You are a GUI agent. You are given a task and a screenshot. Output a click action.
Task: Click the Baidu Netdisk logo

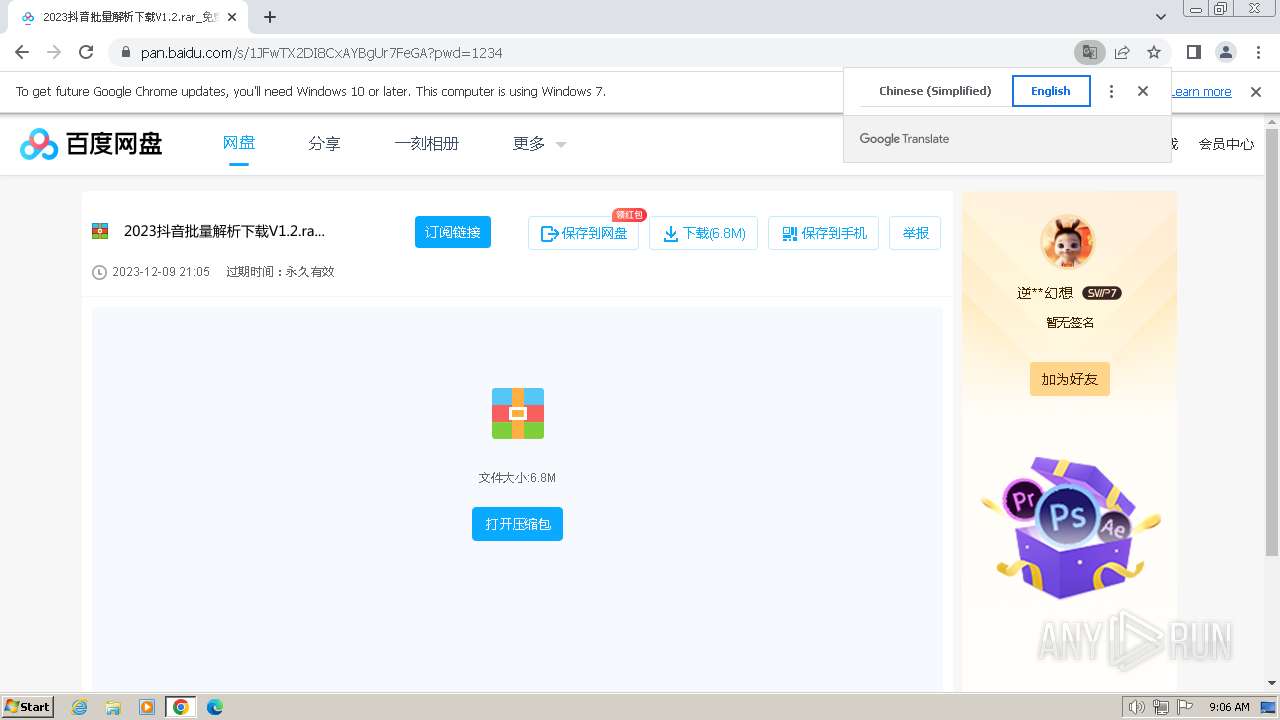[x=91, y=144]
